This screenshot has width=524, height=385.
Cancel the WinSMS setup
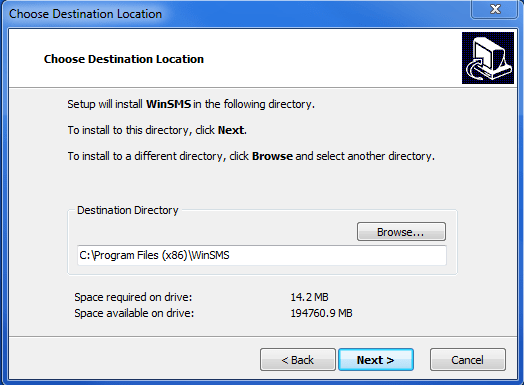(468, 360)
